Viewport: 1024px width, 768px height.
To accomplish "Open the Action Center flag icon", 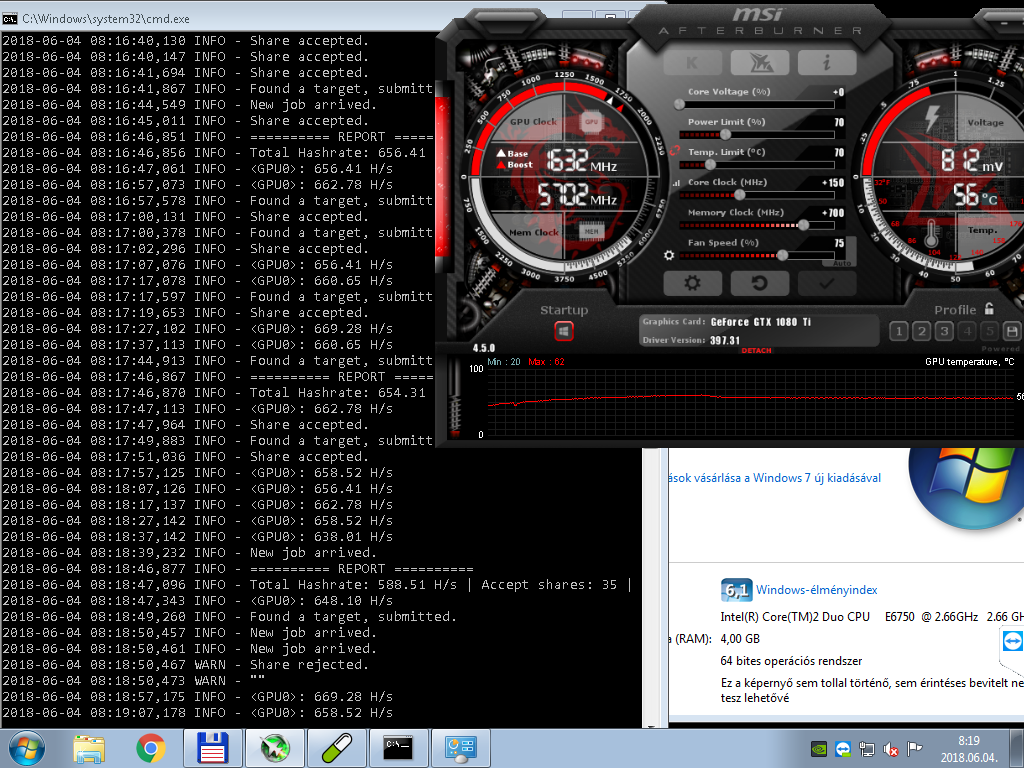I will click(x=914, y=749).
